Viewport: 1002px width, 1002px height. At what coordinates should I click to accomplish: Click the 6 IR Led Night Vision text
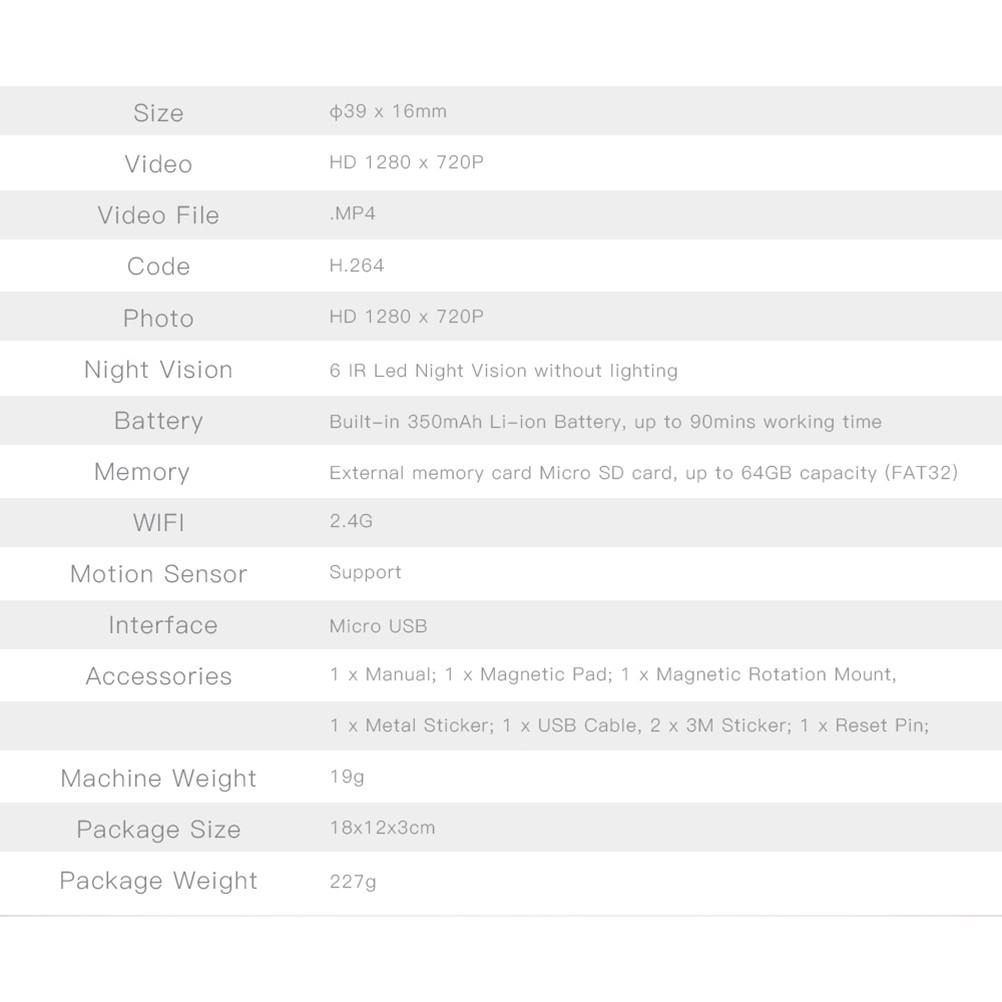[x=503, y=371]
